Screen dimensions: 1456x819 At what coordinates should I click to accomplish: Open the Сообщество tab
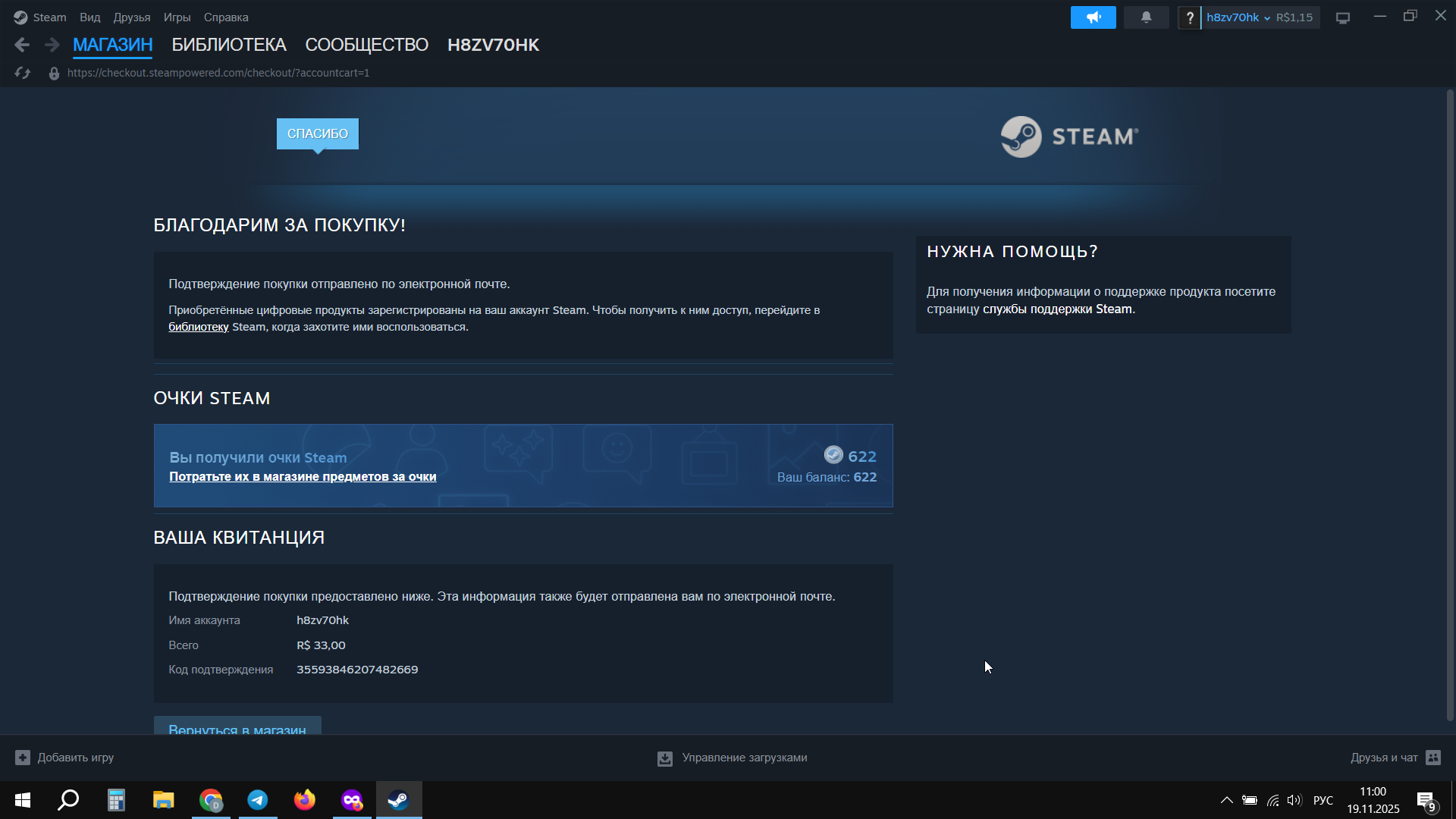click(x=366, y=45)
